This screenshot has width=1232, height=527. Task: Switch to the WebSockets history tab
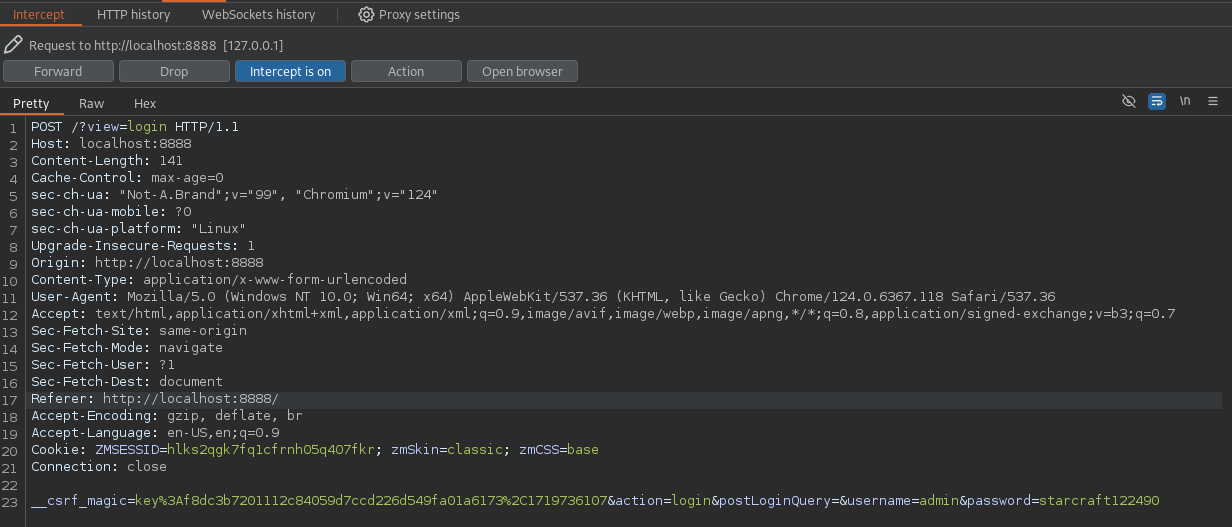click(x=258, y=15)
